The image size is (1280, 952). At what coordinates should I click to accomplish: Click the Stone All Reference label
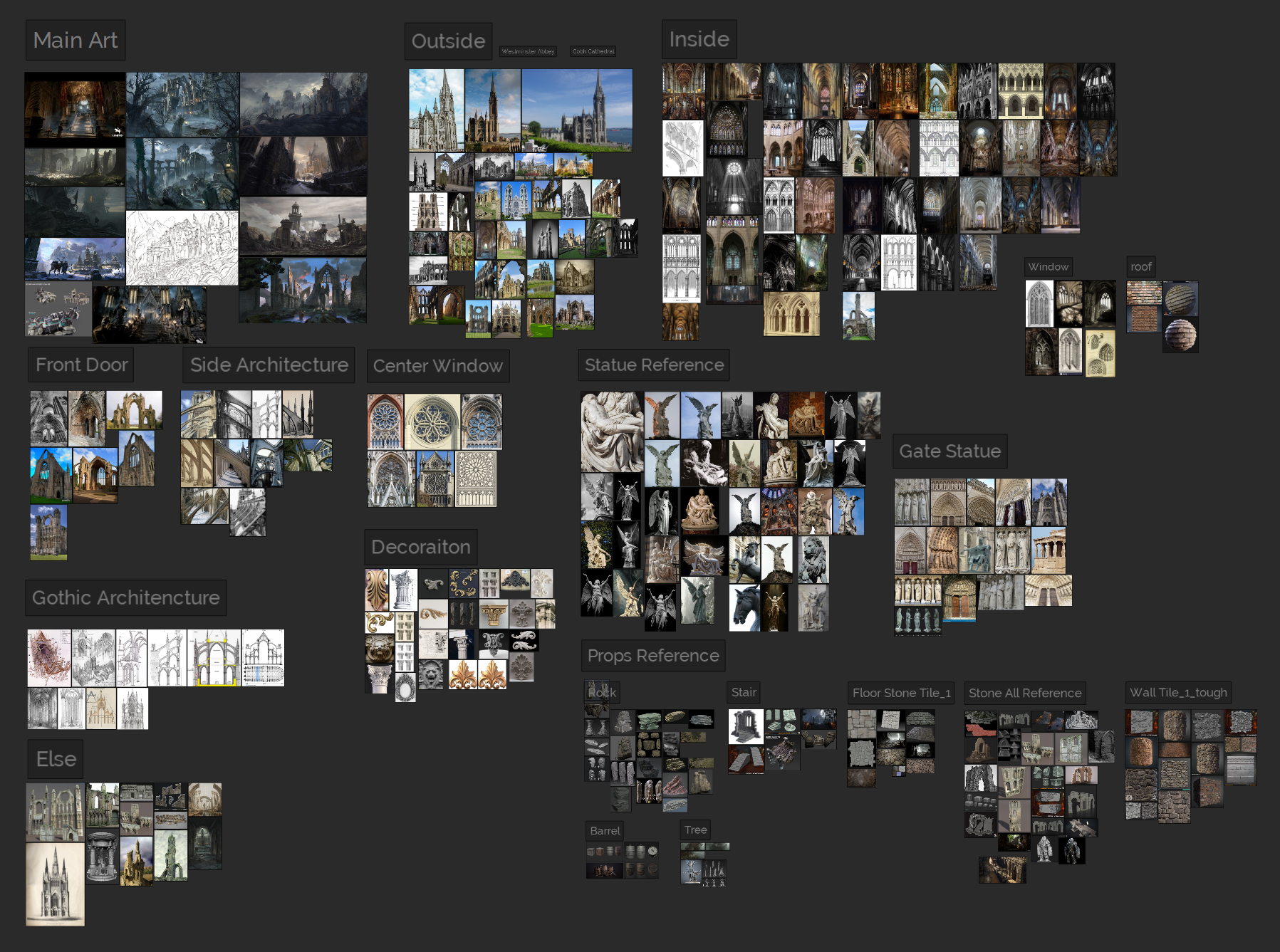point(1025,693)
